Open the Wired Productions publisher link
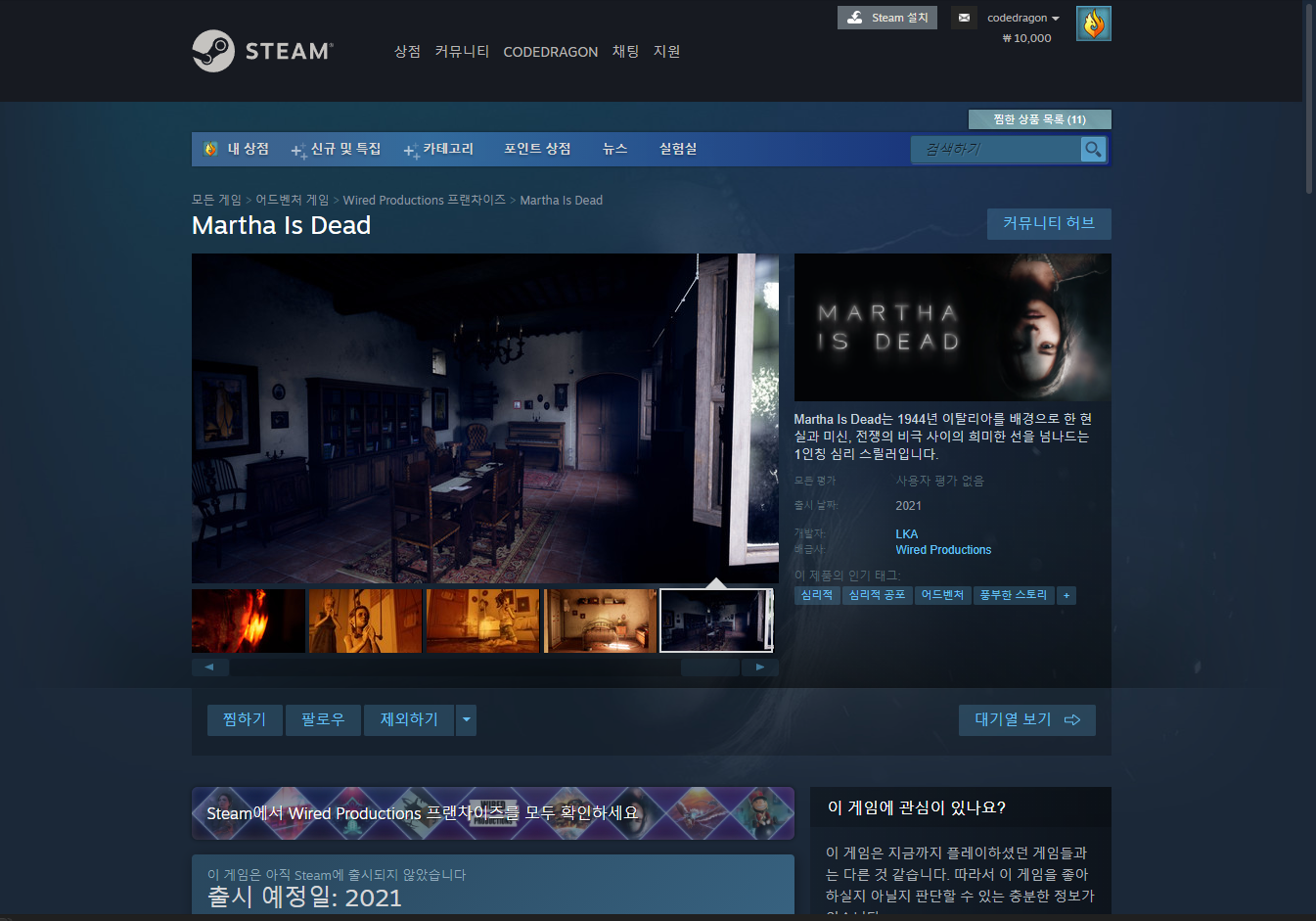The image size is (1316, 921). pos(943,550)
